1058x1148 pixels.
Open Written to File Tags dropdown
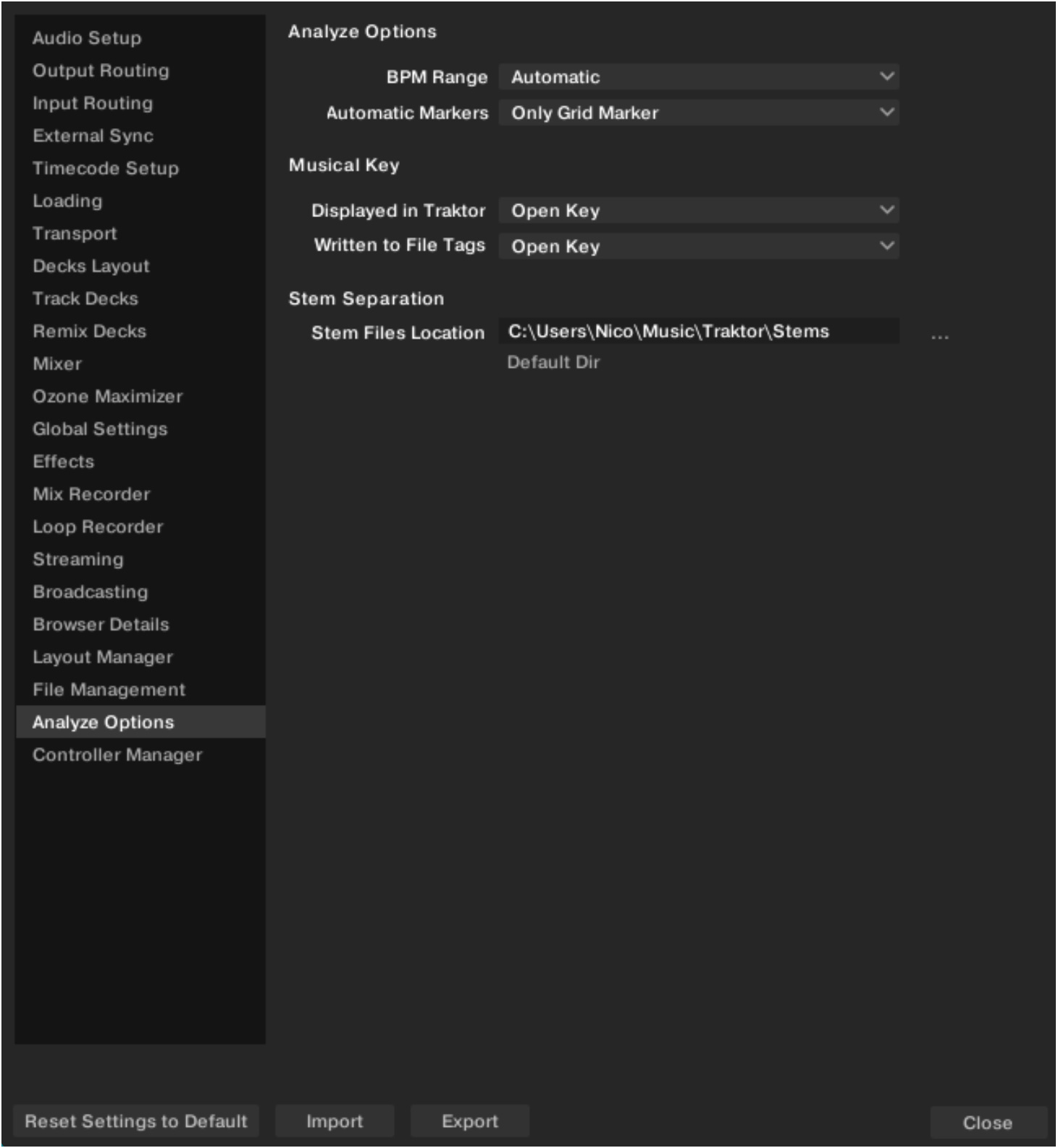(699, 246)
